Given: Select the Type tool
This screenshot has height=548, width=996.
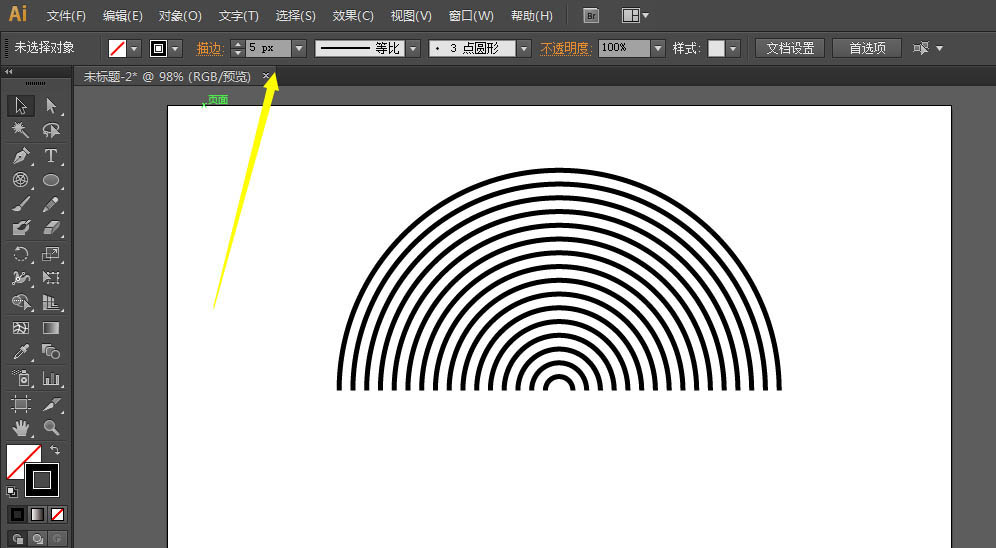Looking at the screenshot, I should click(51, 156).
